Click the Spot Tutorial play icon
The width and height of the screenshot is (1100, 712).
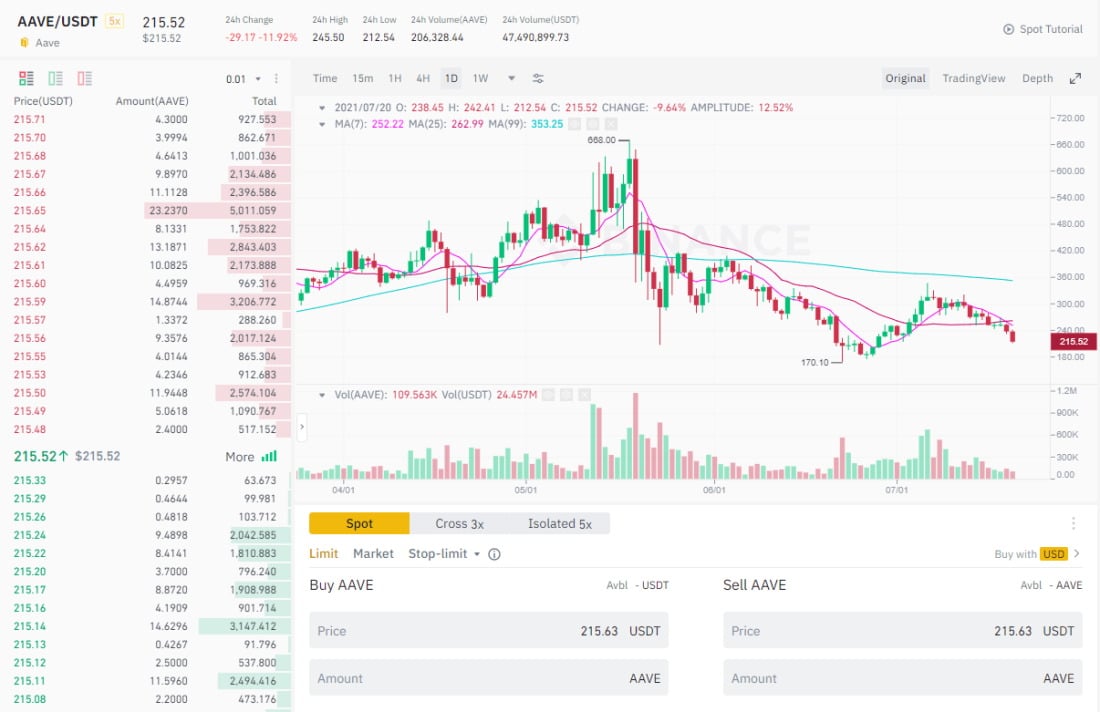point(1009,29)
